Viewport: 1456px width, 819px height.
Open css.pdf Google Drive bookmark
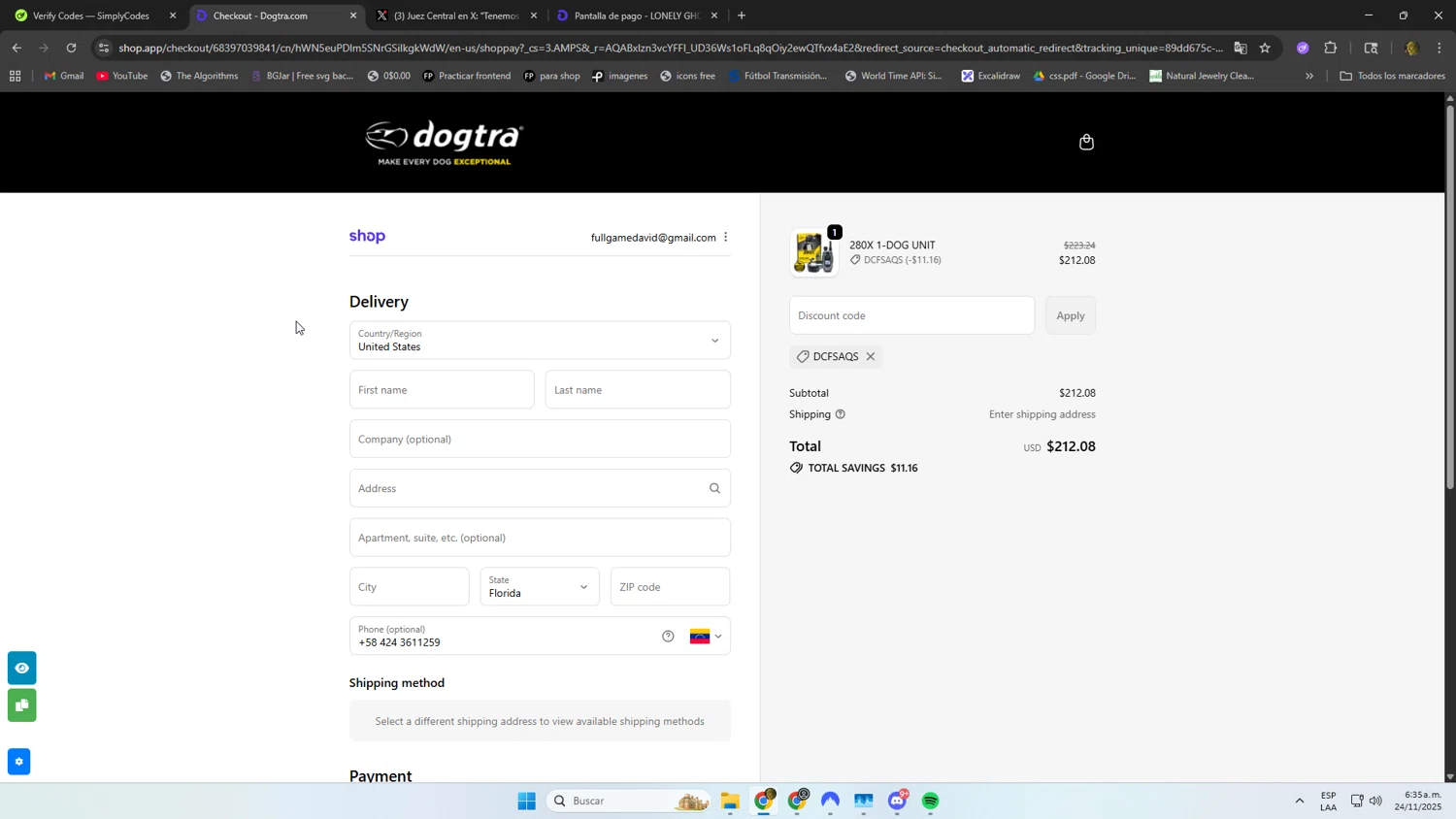click(x=1084, y=76)
